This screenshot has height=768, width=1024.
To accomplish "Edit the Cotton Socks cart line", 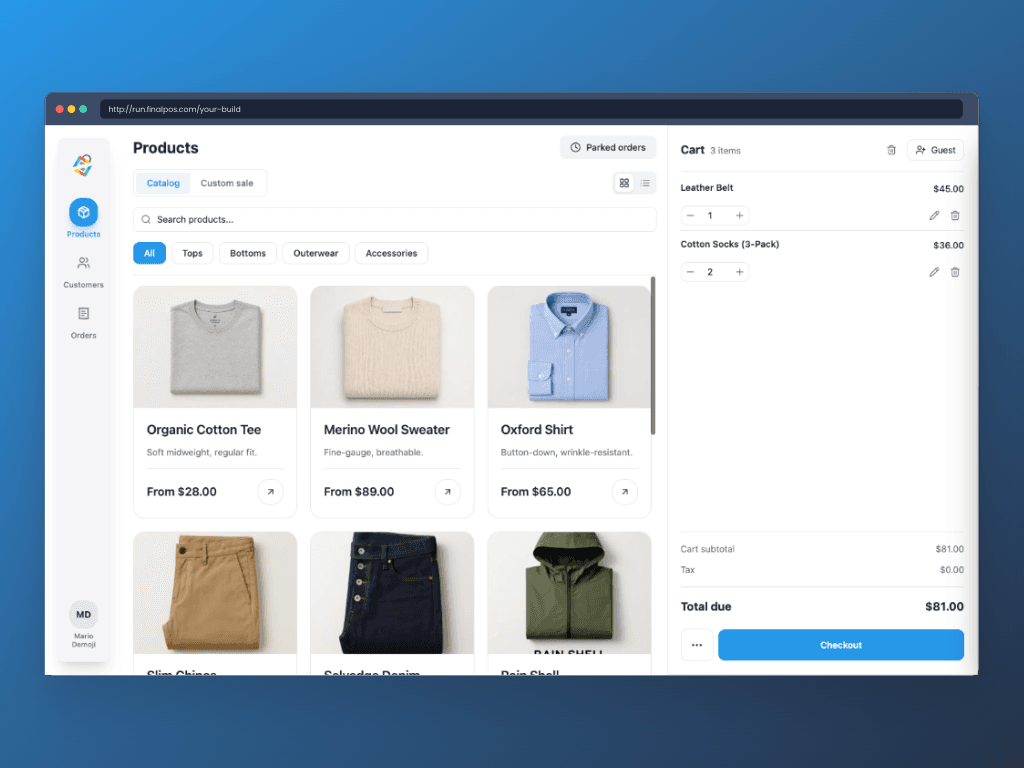I will 934,272.
